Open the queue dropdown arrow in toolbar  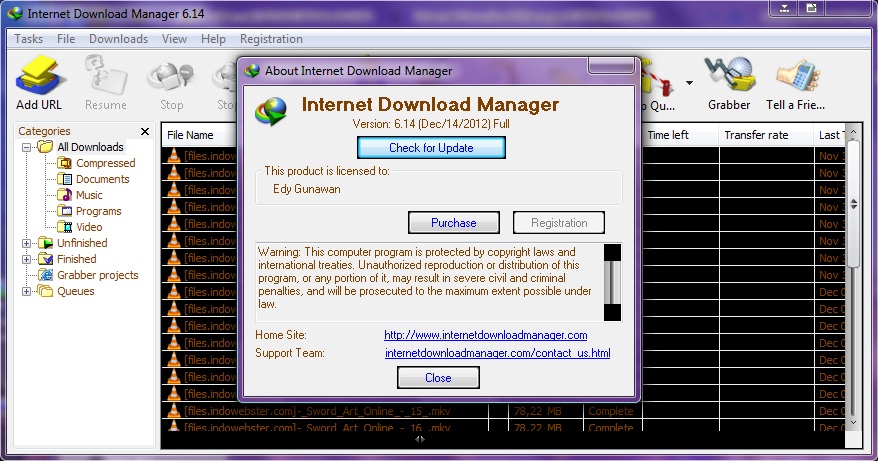coord(689,83)
